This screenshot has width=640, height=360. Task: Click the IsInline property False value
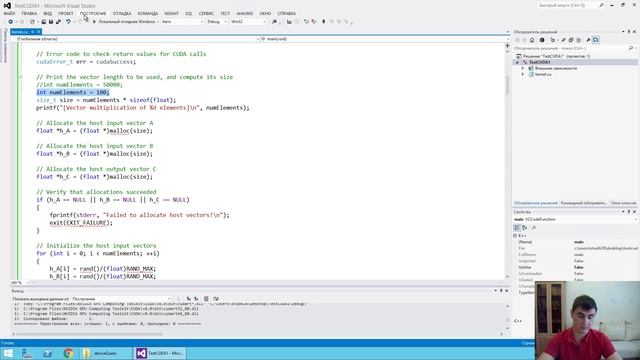579,267
